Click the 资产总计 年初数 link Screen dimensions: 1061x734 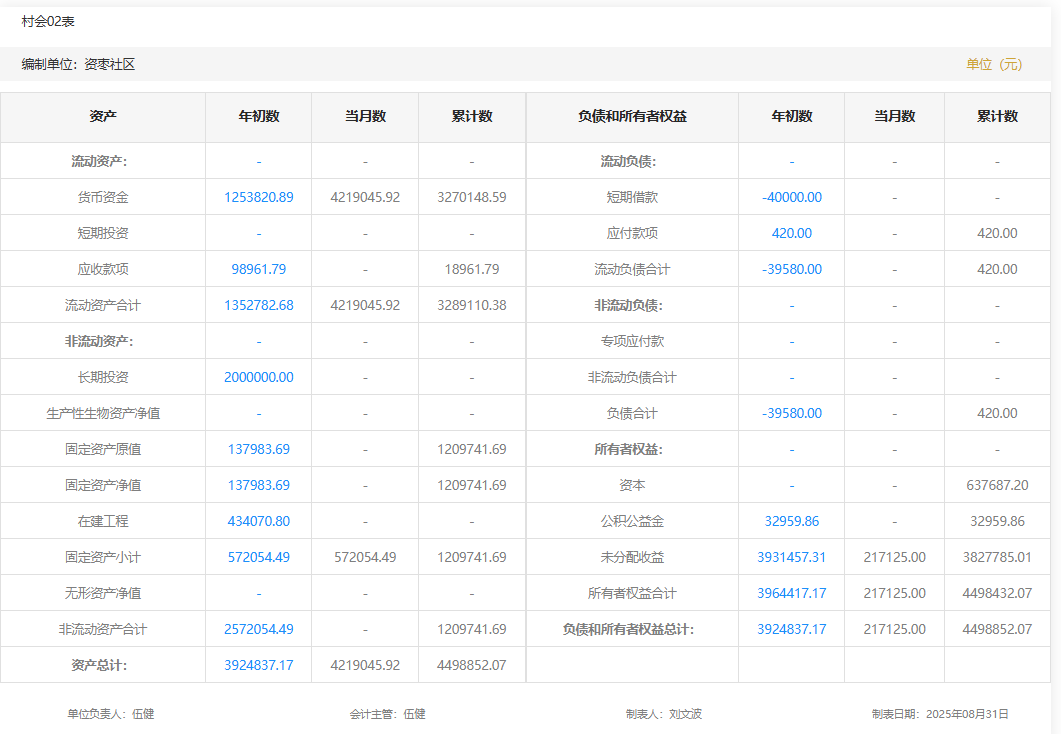pos(258,665)
